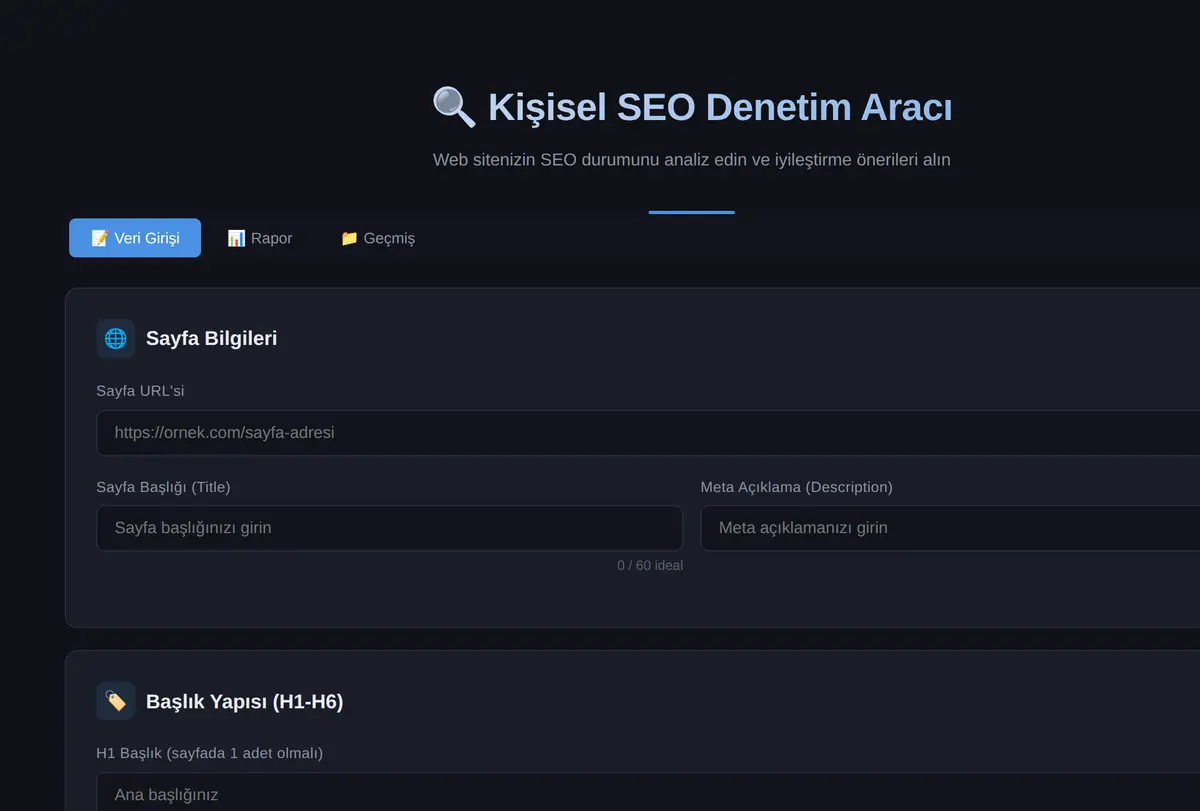Focus the Meta Açıklama input field
This screenshot has height=811, width=1200.
pos(950,528)
